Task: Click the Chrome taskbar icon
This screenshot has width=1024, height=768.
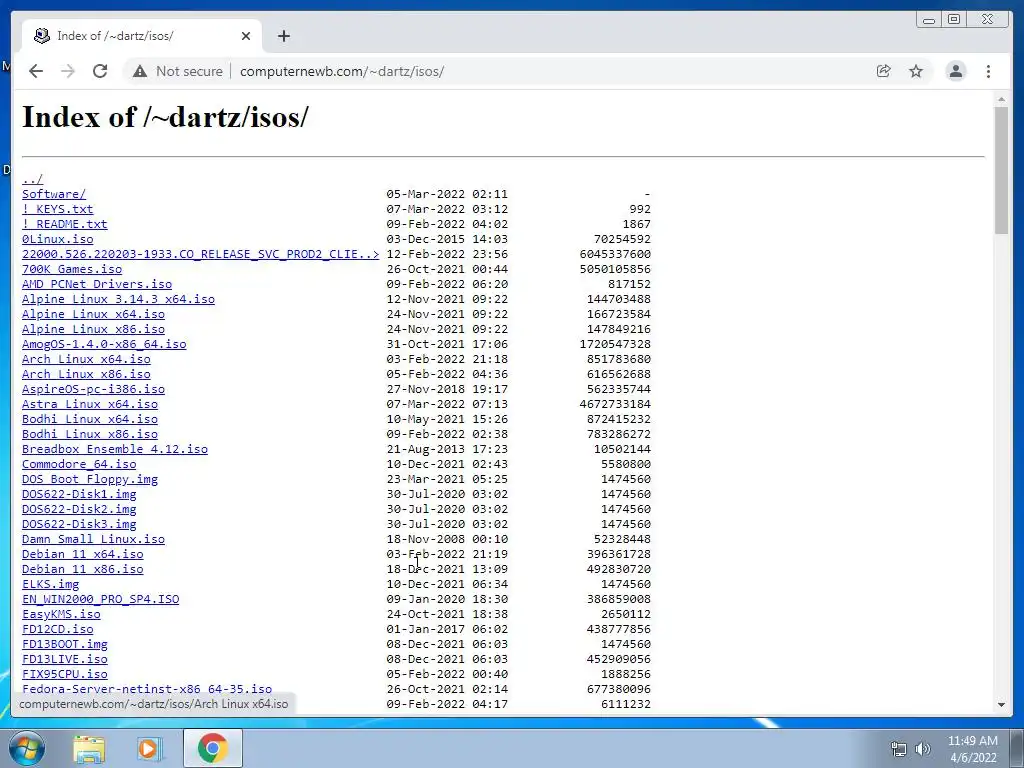Action: (212, 748)
